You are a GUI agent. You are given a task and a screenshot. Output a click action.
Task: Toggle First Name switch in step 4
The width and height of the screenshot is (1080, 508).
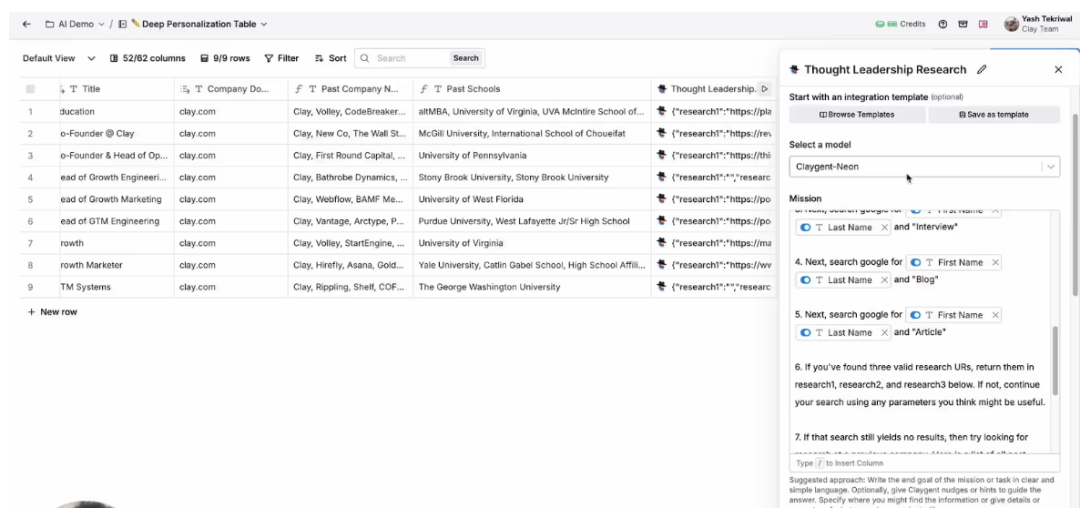point(915,262)
